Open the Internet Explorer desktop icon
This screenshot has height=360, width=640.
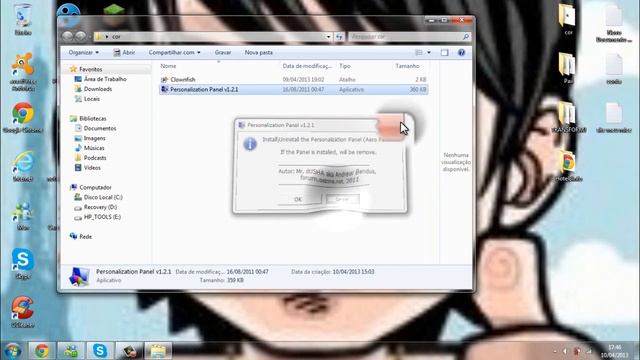(x=23, y=165)
